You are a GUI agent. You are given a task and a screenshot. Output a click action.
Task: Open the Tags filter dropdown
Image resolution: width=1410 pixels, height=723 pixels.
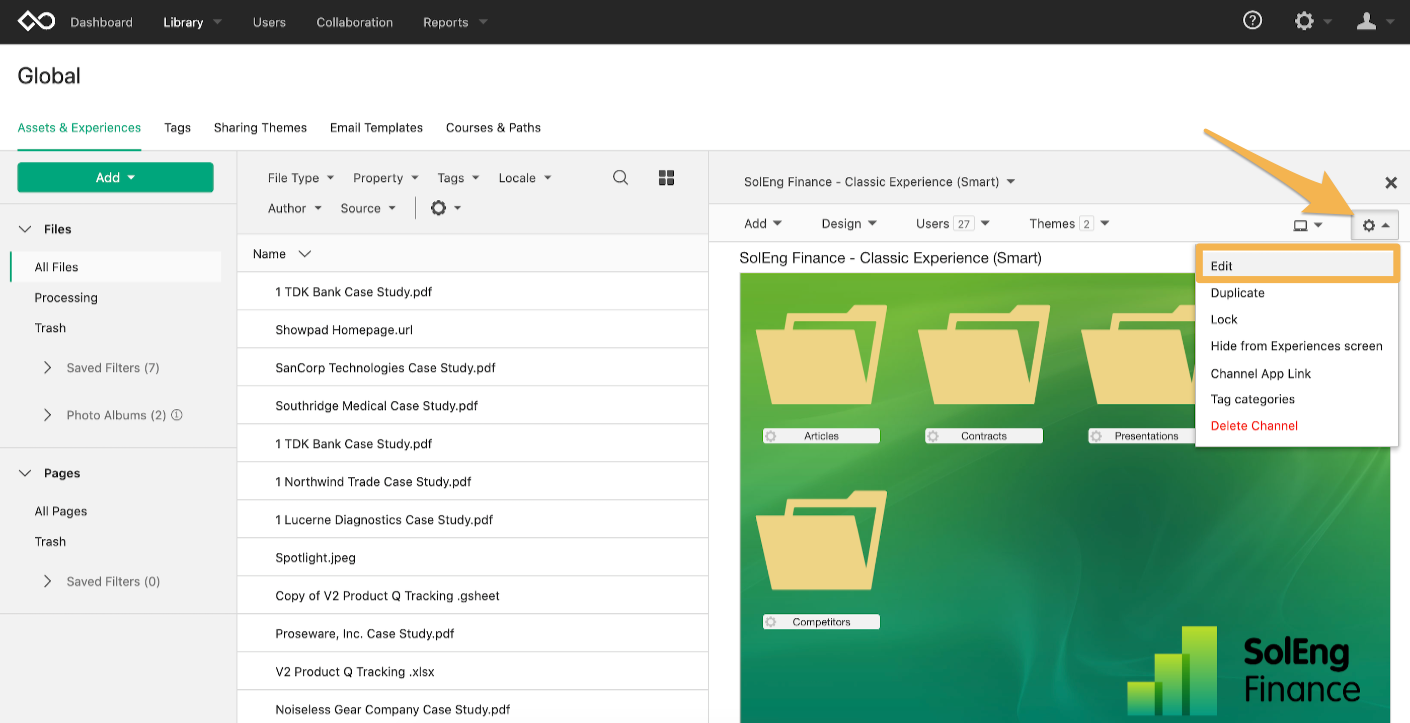pyautogui.click(x=458, y=178)
